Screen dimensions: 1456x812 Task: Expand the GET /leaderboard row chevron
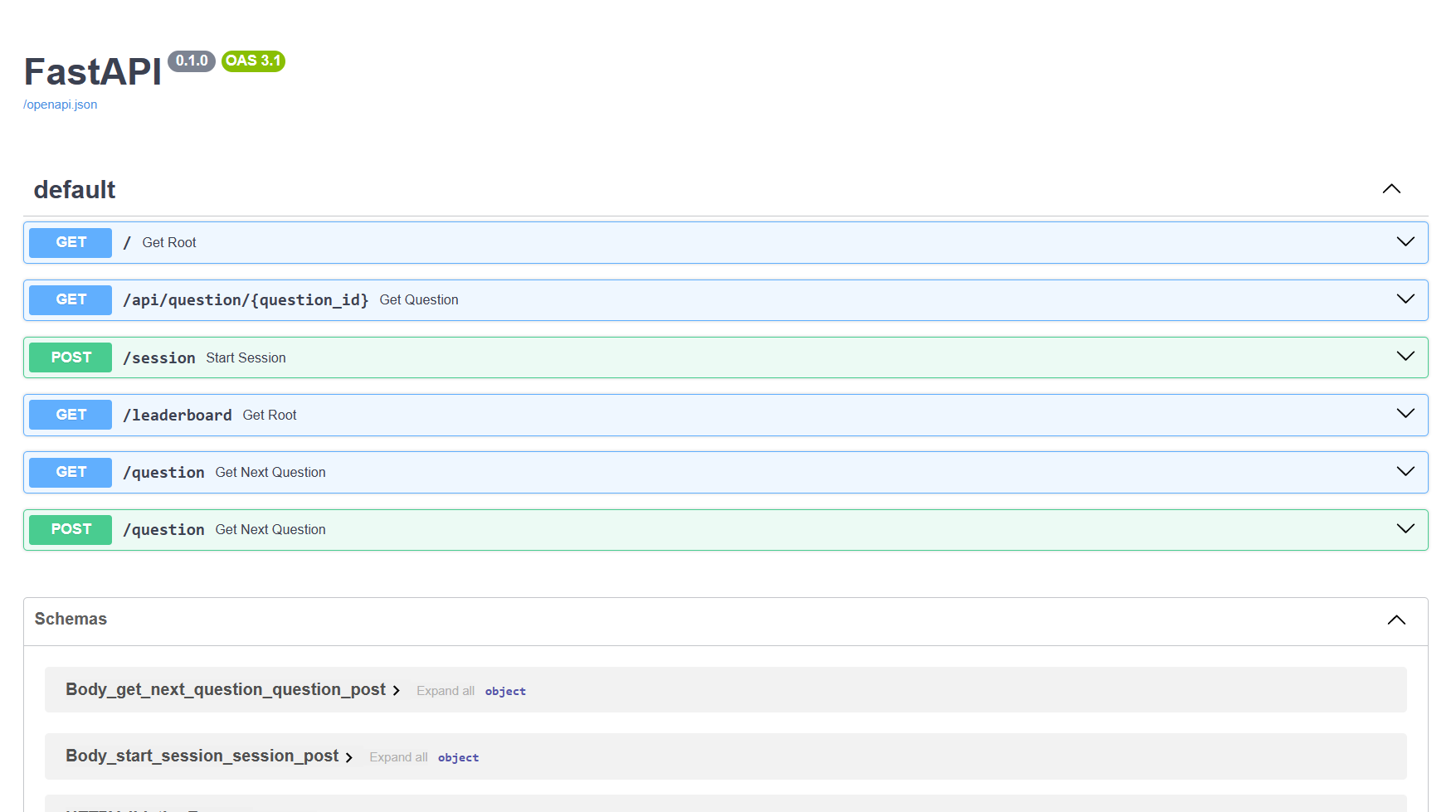(x=1405, y=413)
